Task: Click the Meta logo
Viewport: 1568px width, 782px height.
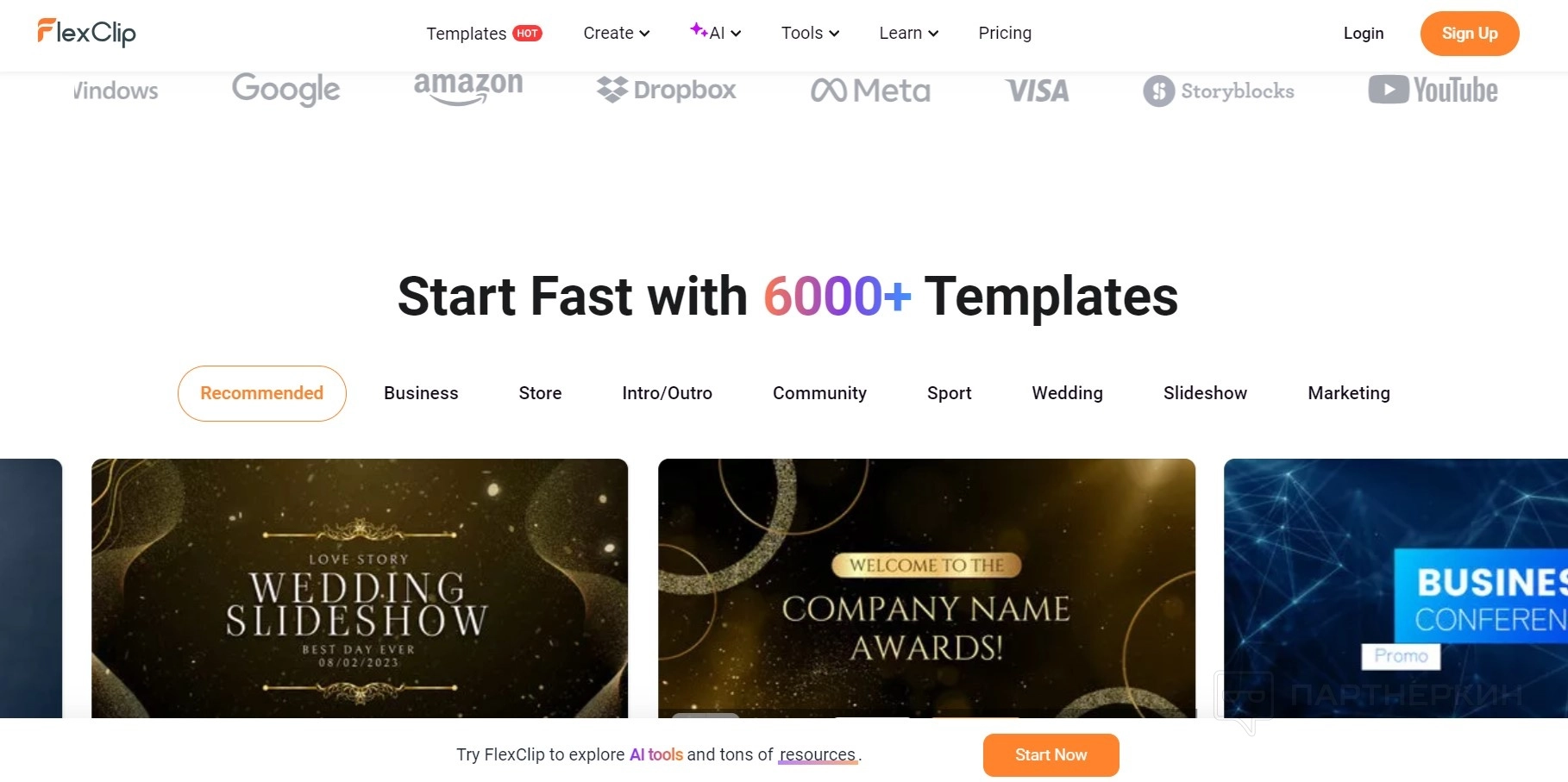Action: coord(870,91)
